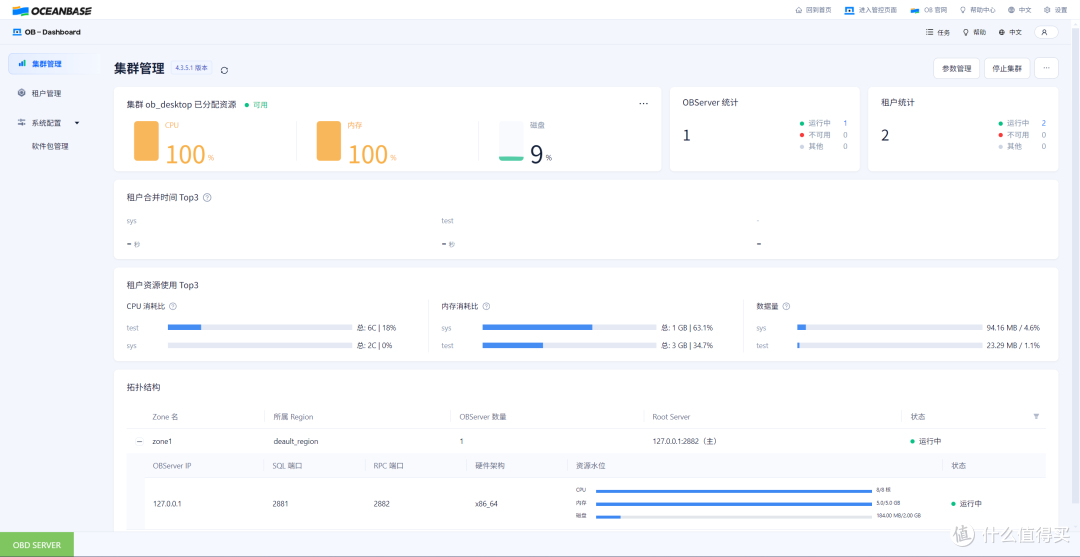Click the running tenant count link 2
Screen dimensions: 1080x557
pyautogui.click(x=1043, y=123)
